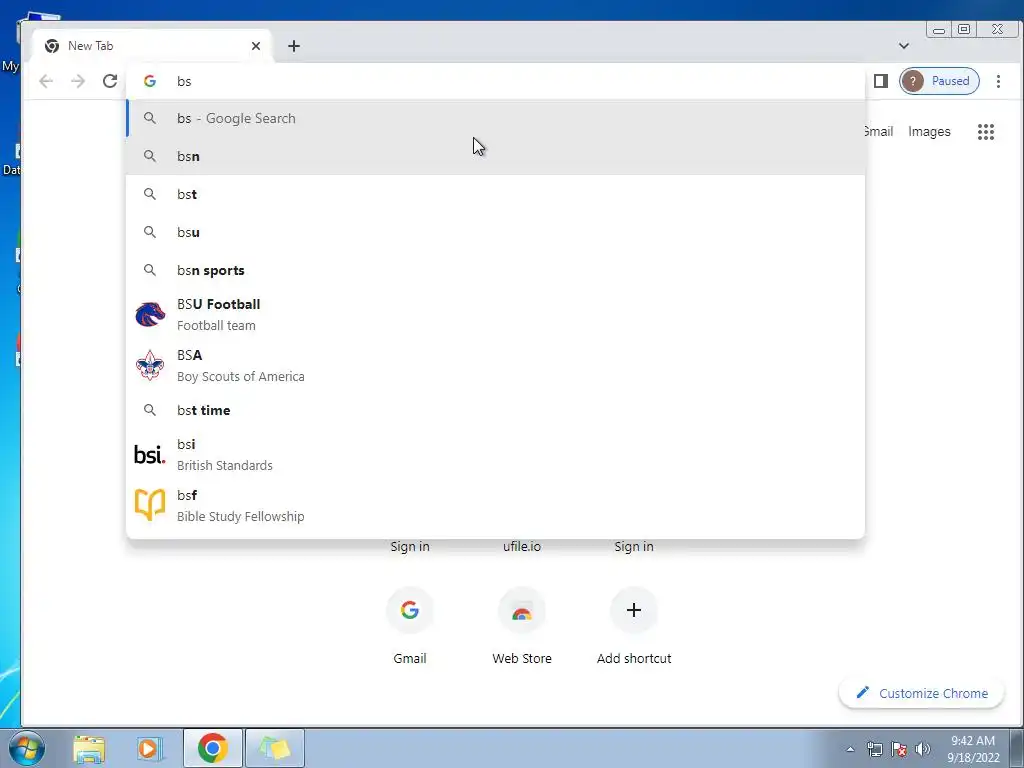Open the tab search chevron
The height and width of the screenshot is (768, 1024).
pyautogui.click(x=904, y=46)
